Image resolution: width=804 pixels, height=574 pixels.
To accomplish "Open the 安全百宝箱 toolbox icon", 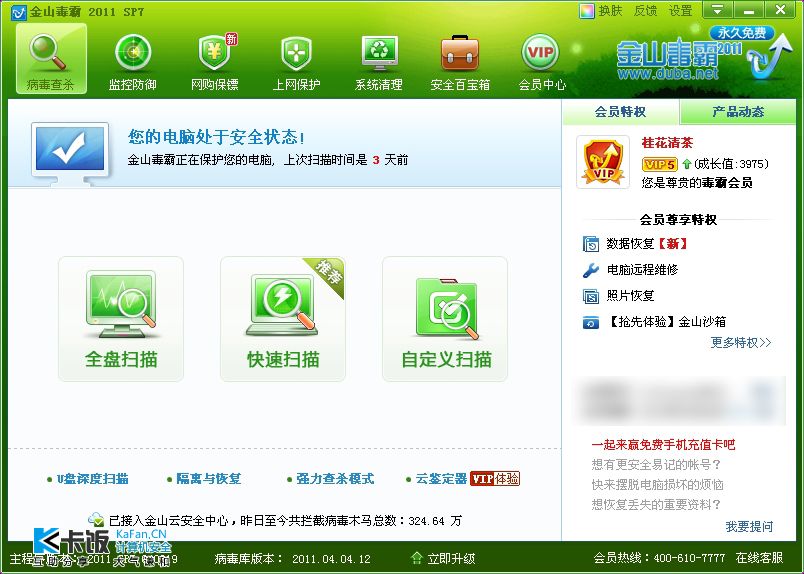I will pos(460,59).
